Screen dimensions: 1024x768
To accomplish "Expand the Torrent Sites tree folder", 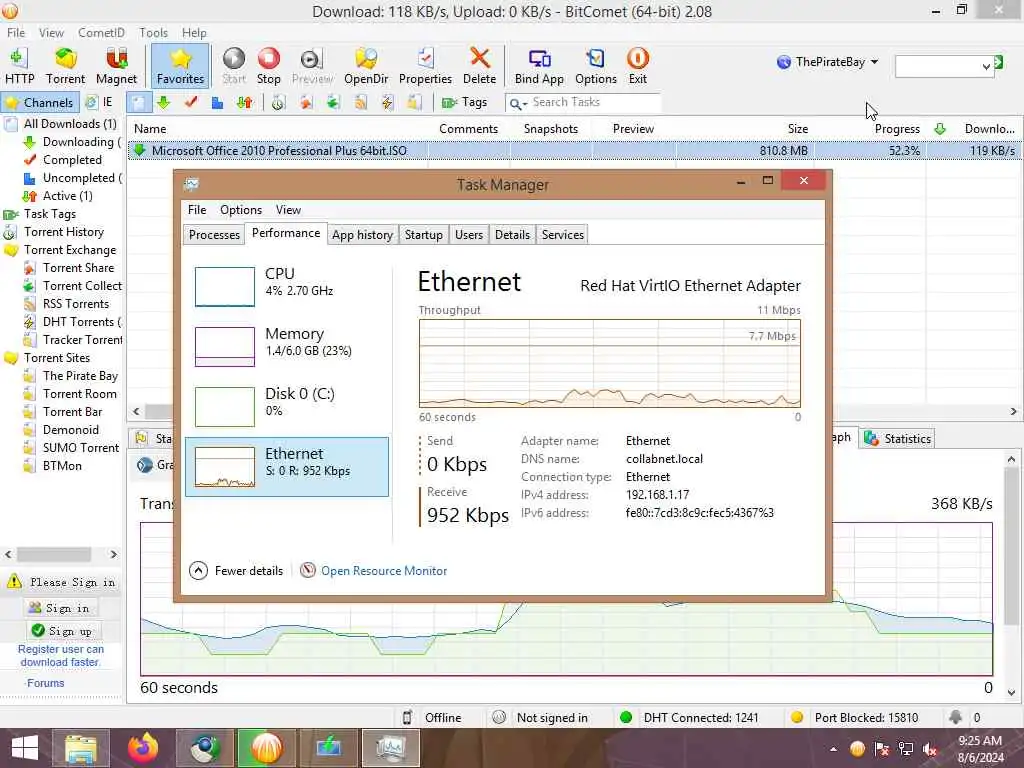I will 11,358.
